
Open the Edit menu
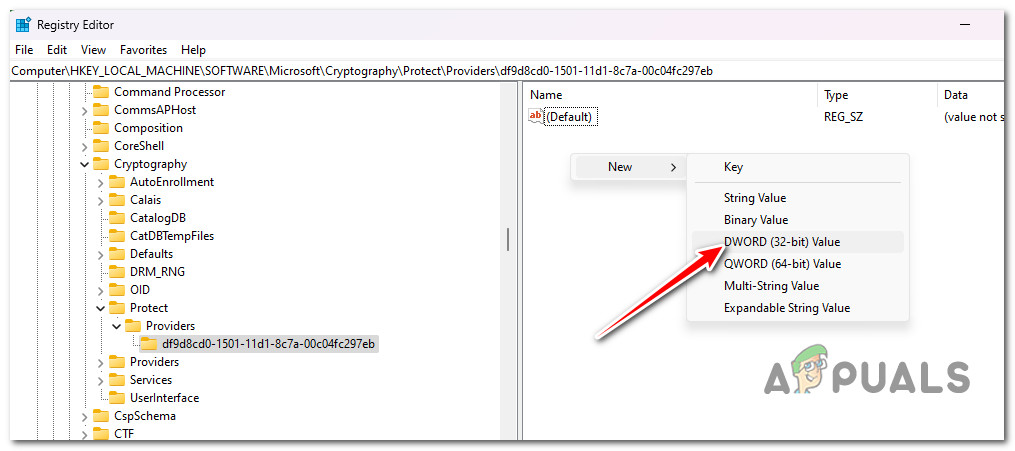coord(57,50)
